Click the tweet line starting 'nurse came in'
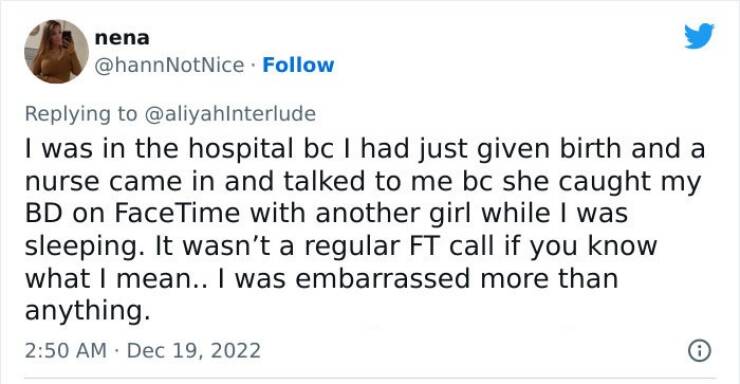The image size is (740, 384). (363, 182)
